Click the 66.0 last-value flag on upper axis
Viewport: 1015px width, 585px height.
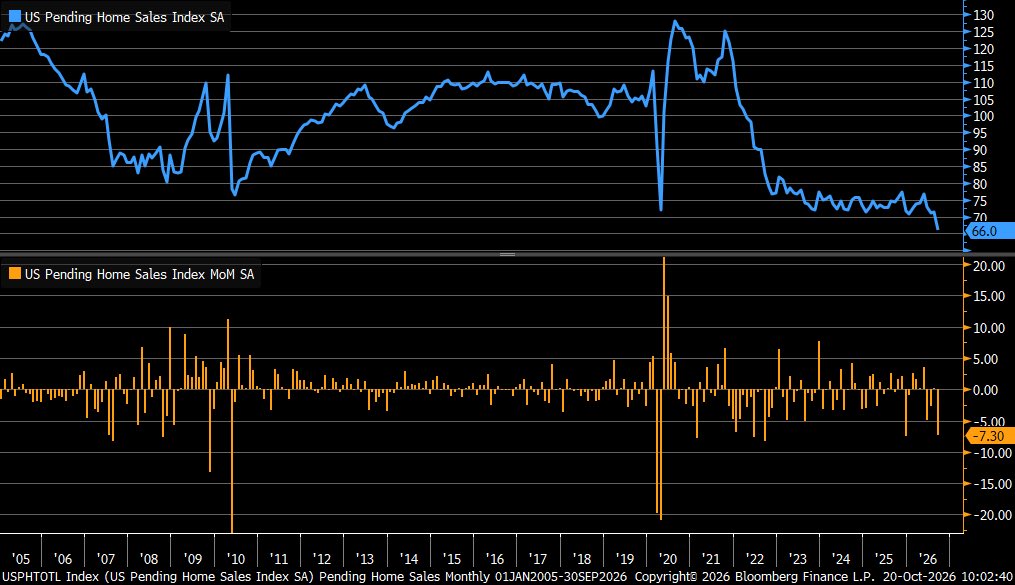(990, 231)
